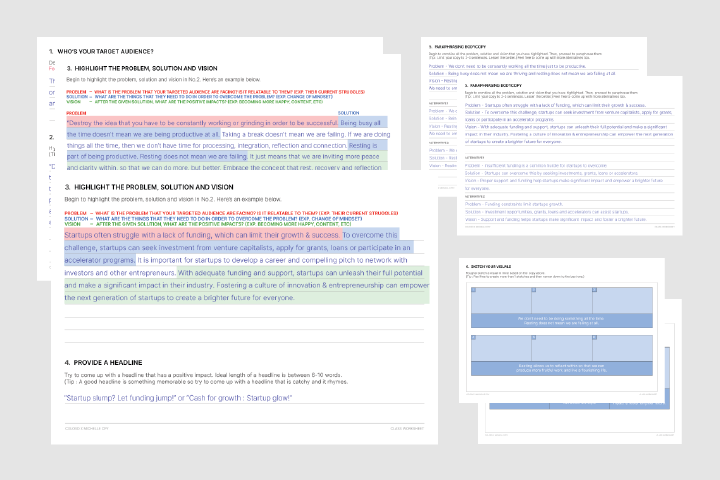Click the "4. SKETCH YOUR VISUALS" heading
Screen dimensions: 720x480
click(x=488, y=266)
